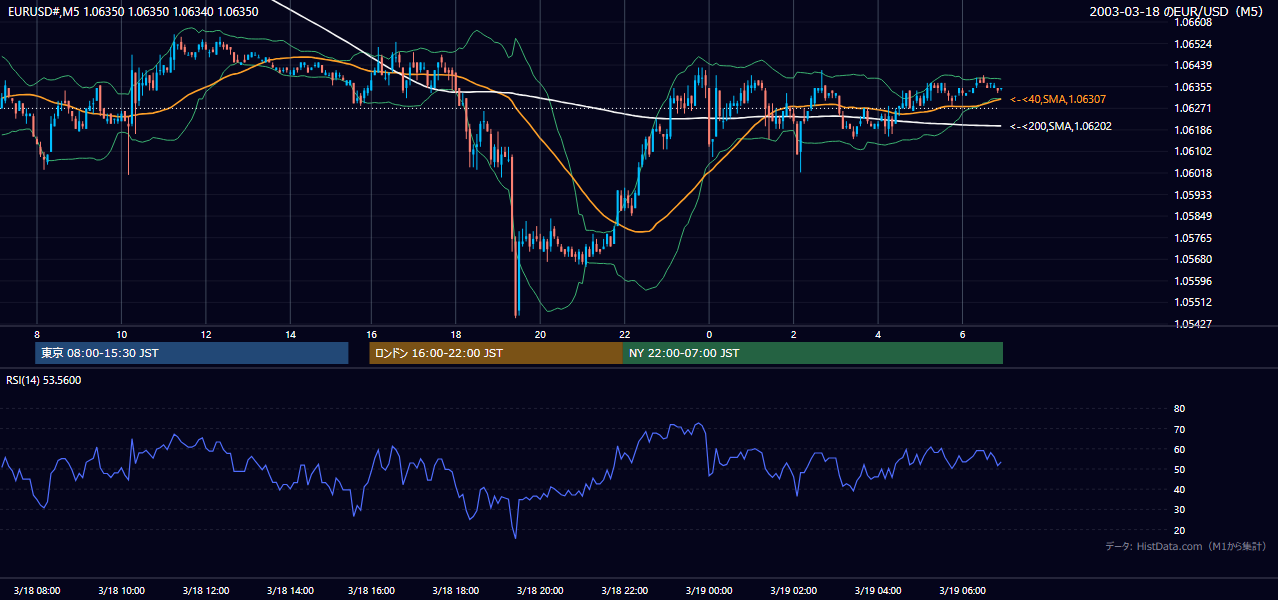Click price axis label 1.05427
1278x600 pixels.
click(x=1193, y=324)
